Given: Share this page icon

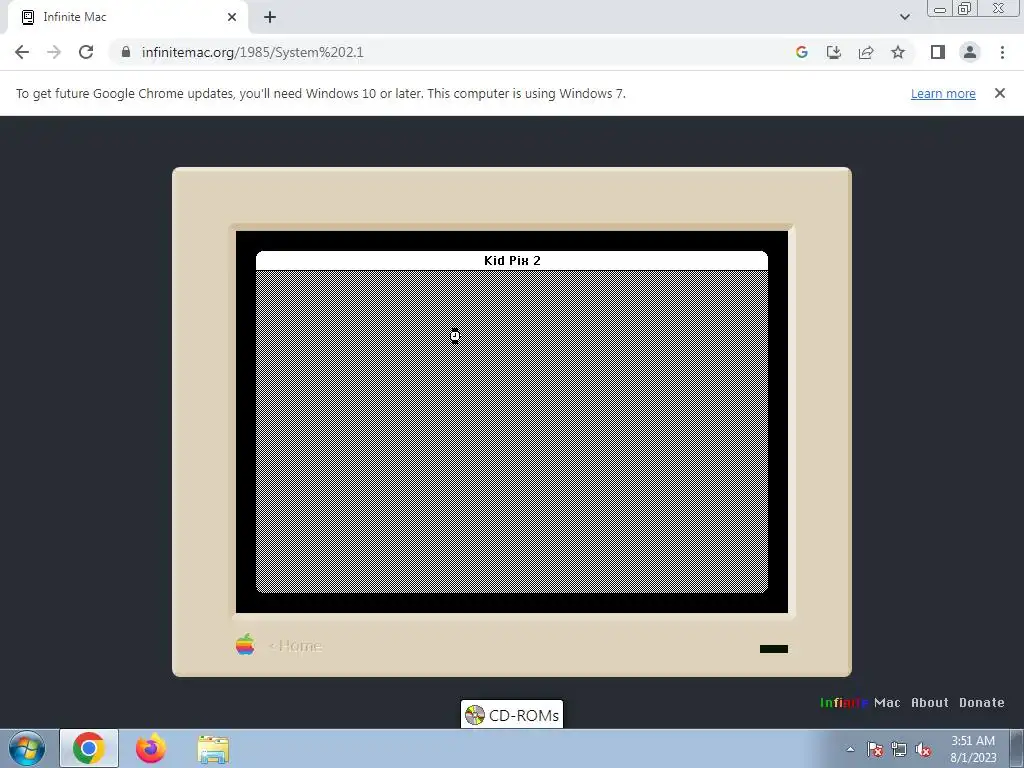Looking at the screenshot, I should point(866,52).
